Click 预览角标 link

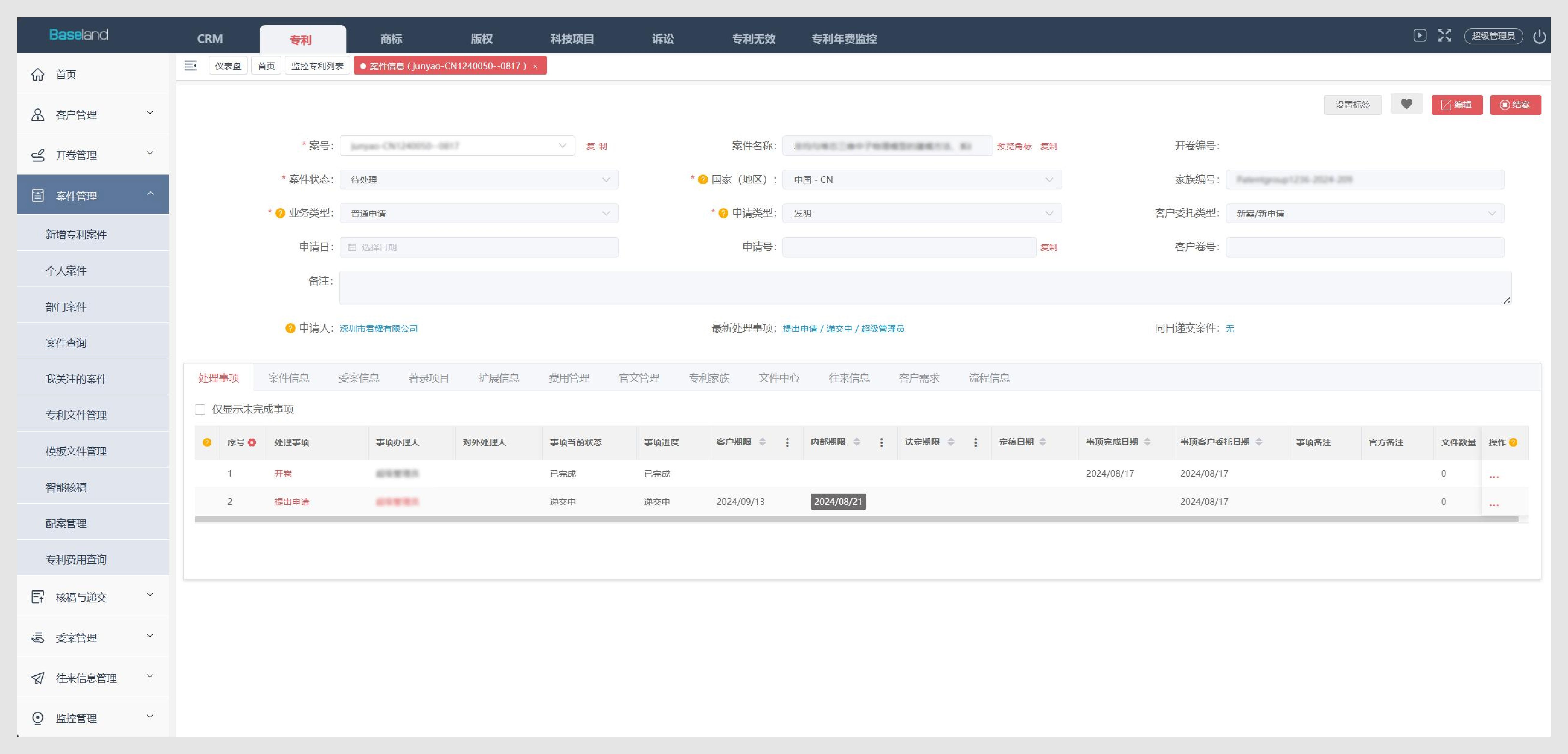(x=1014, y=146)
